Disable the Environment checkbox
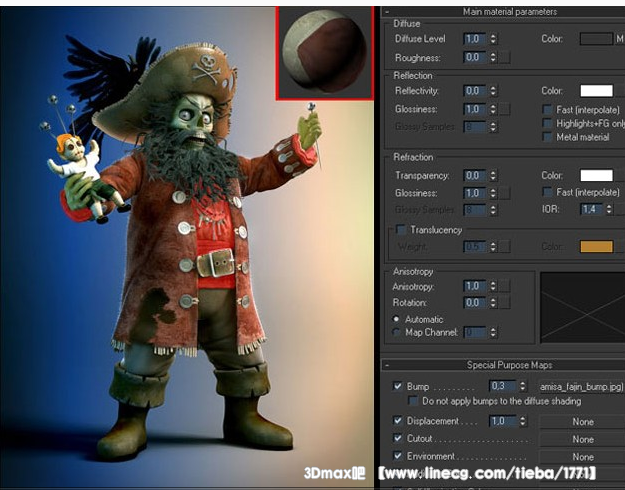Viewport: 625px width, 490px height. click(397, 456)
